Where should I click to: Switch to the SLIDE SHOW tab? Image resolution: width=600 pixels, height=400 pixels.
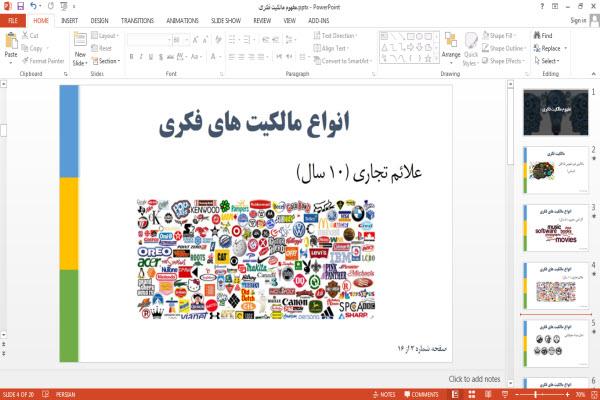point(226,21)
